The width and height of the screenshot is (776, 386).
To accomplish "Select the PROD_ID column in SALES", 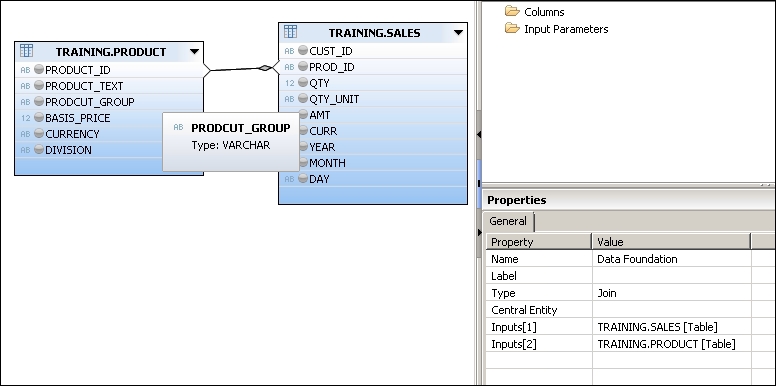I will (373, 67).
